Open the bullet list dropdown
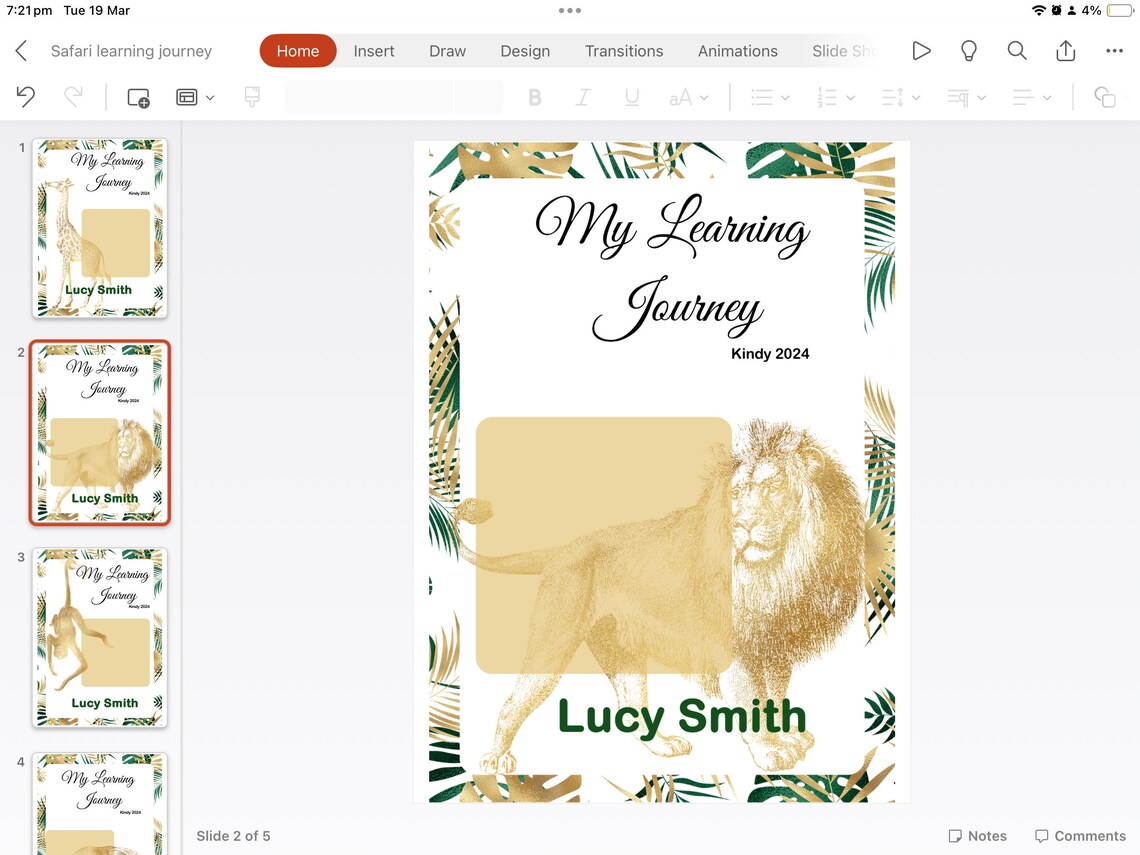 770,97
